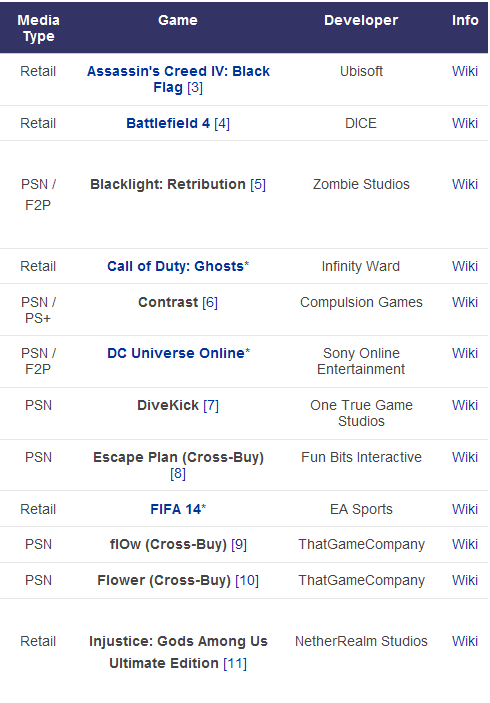490x703 pixels.
Task: Open Wiki link for Sony Online Entertainment row
Action: 464,353
